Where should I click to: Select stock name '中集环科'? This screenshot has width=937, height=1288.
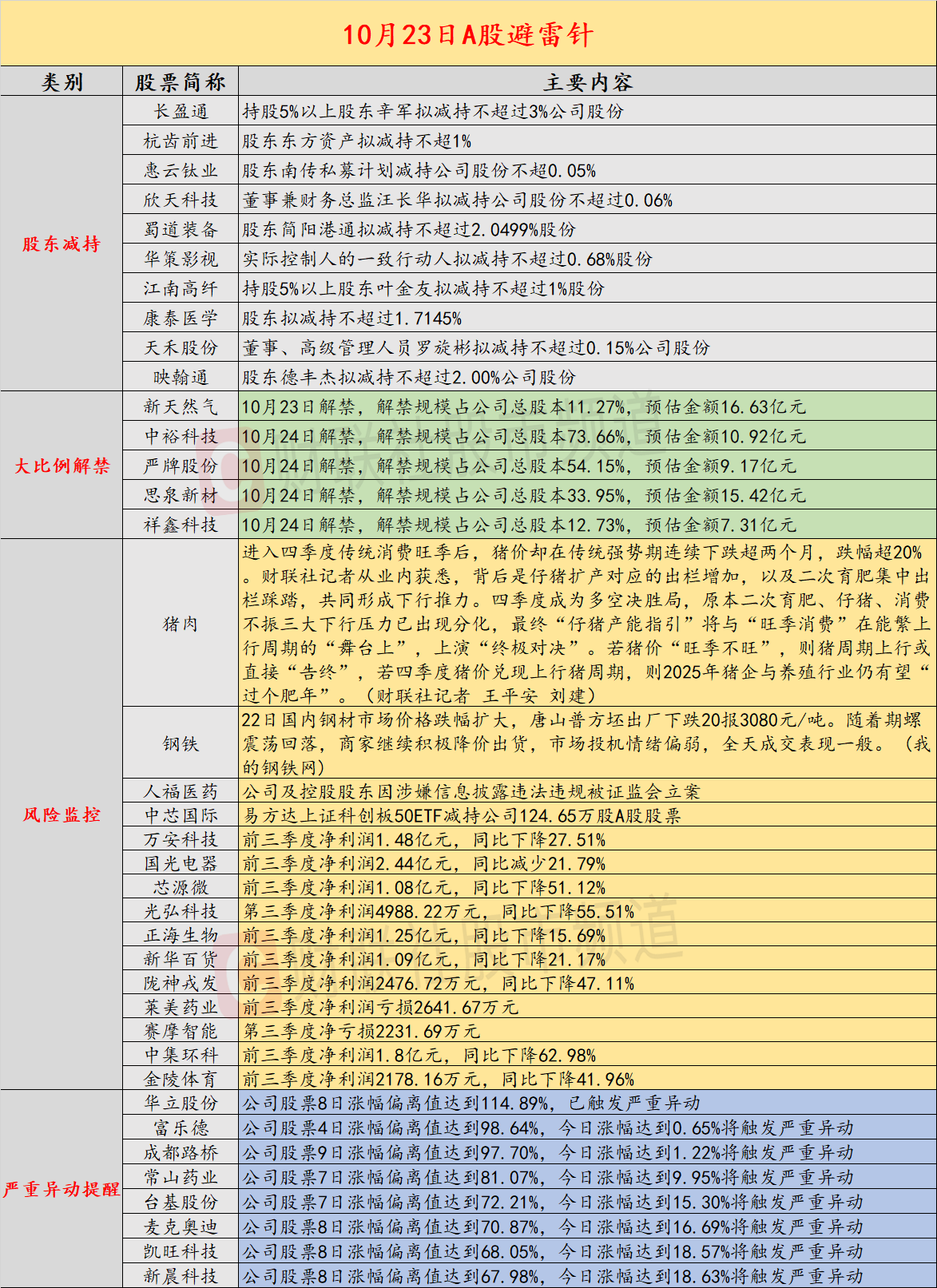point(181,1055)
